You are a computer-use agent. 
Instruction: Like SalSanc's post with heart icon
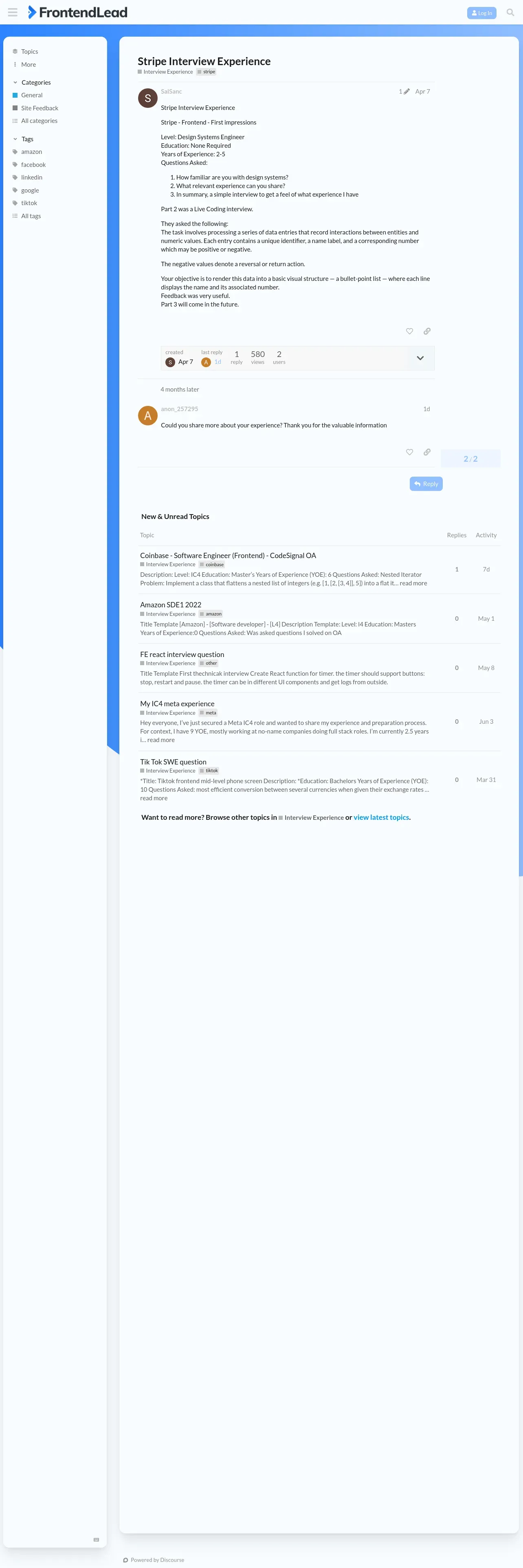point(409,331)
